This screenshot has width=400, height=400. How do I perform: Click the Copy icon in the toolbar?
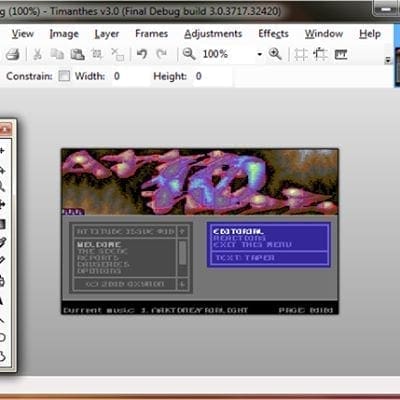click(x=57, y=54)
